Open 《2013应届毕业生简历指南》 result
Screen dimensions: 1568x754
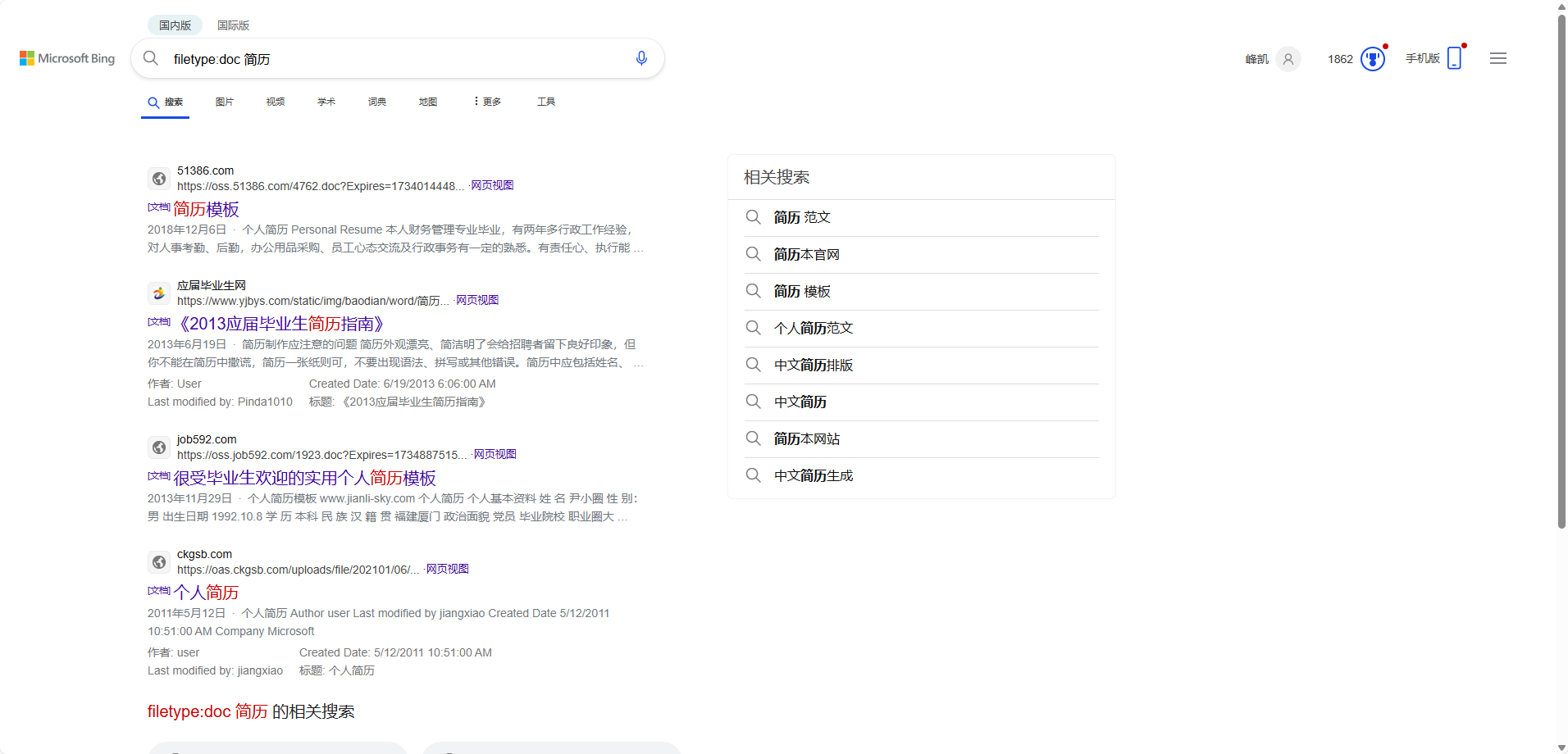(280, 325)
